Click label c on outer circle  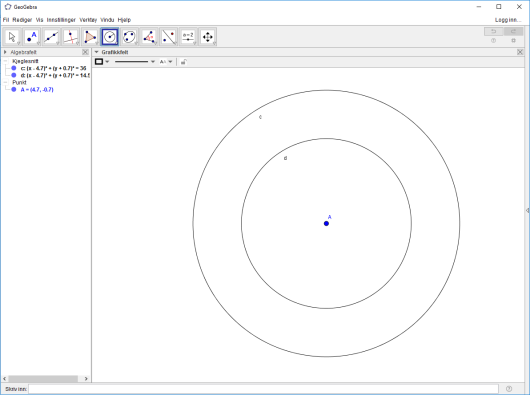pos(260,117)
